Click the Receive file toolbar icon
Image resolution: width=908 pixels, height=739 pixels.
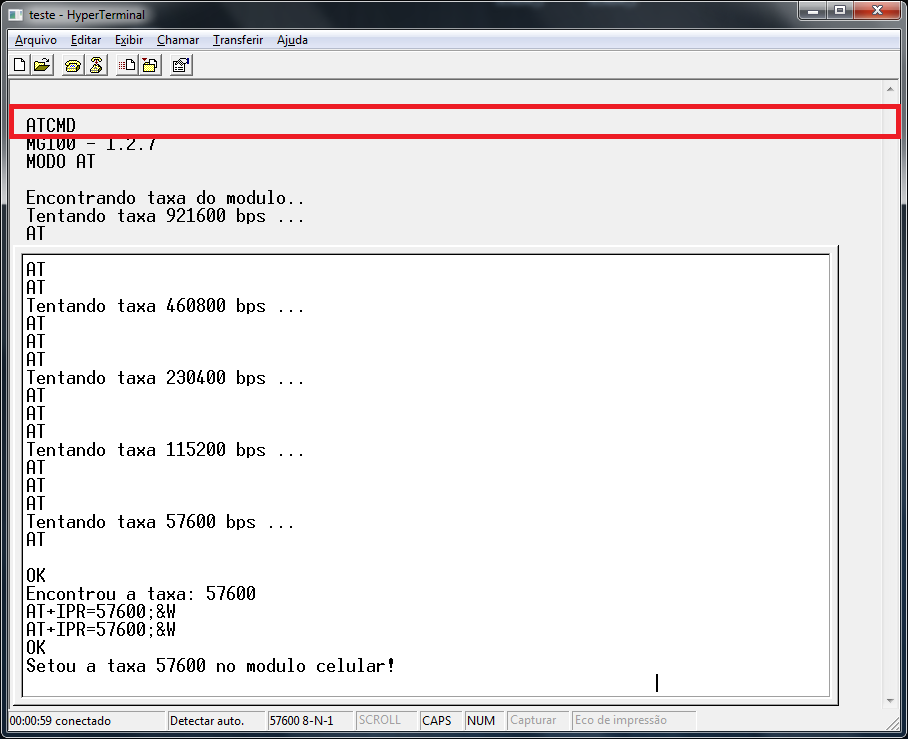click(x=151, y=65)
